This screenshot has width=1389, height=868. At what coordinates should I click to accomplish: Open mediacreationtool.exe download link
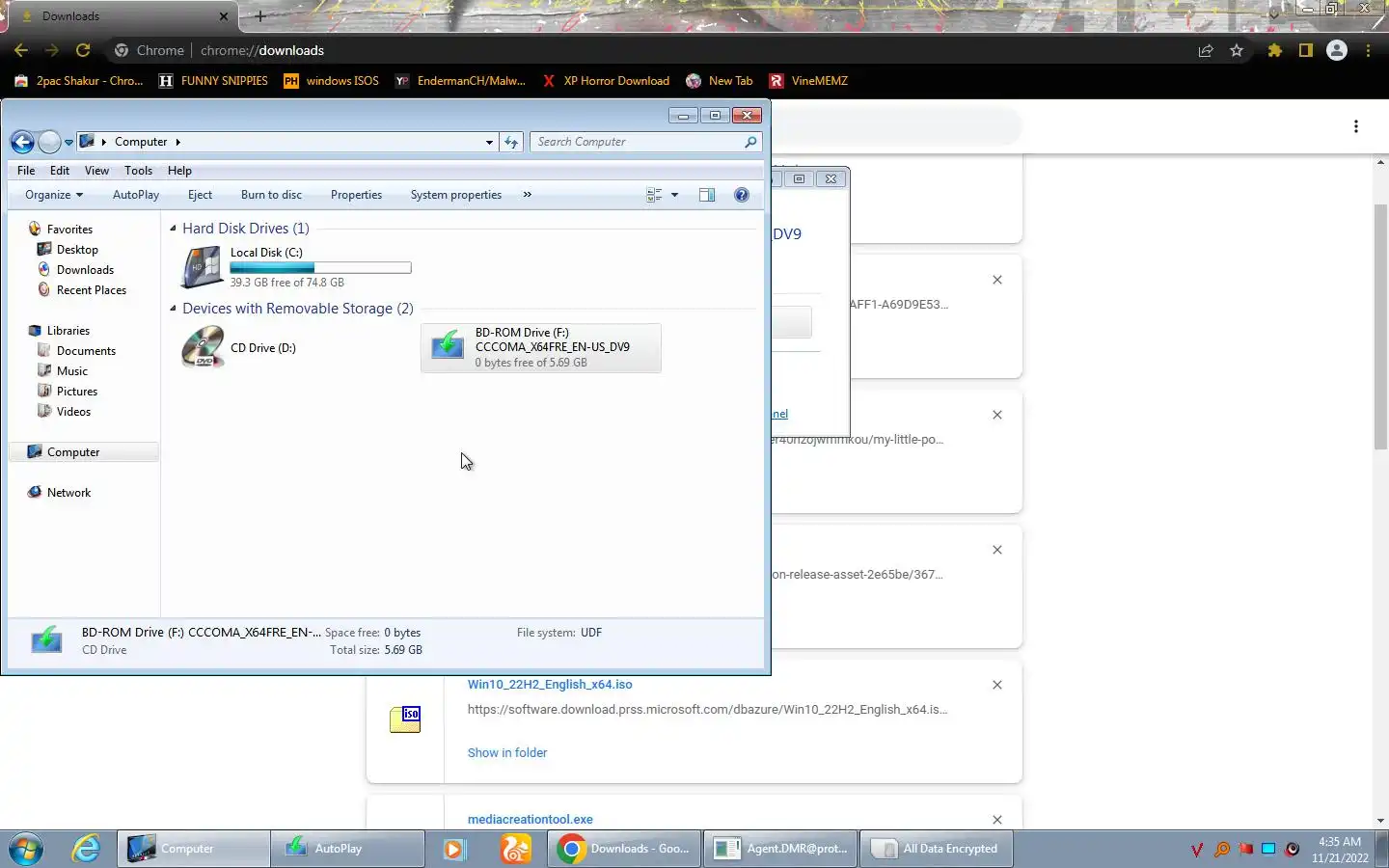pyautogui.click(x=531, y=820)
